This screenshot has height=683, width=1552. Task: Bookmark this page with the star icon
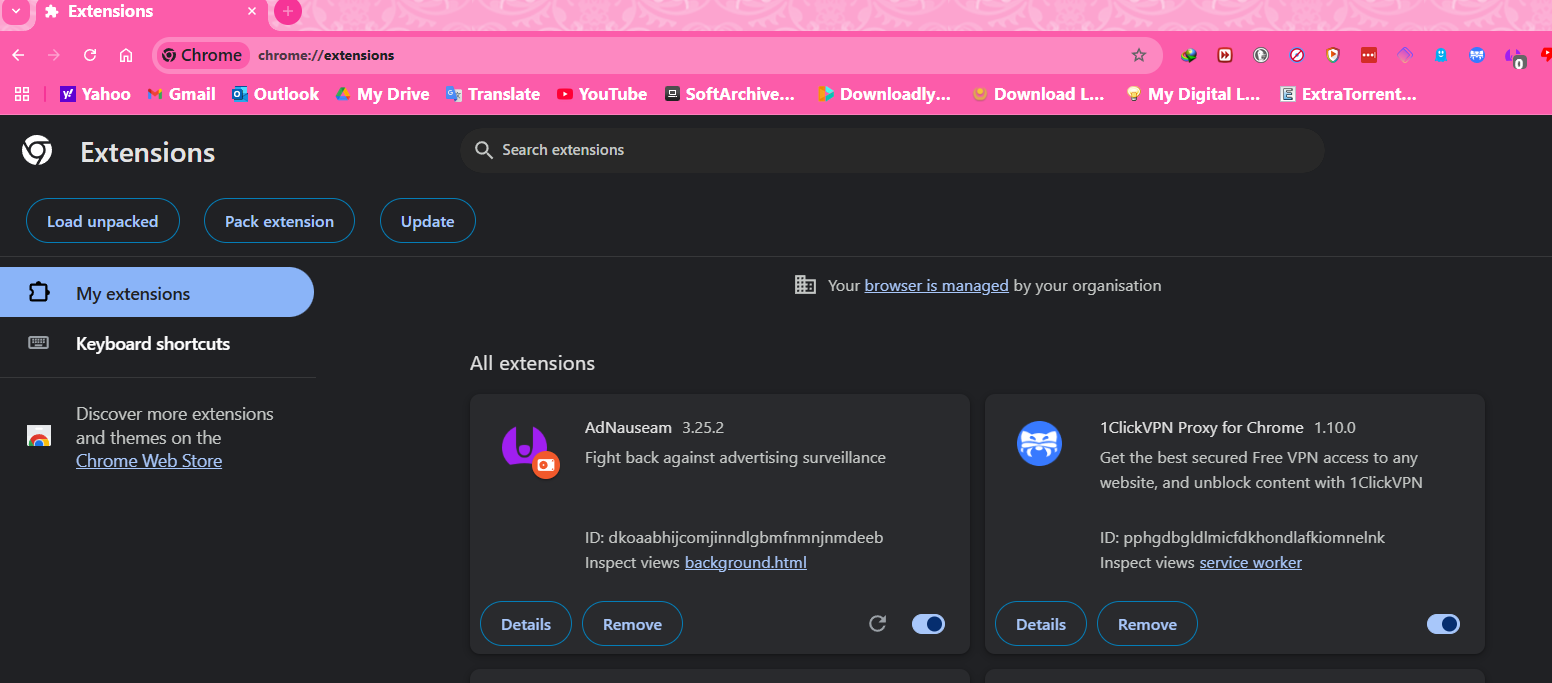pos(1138,55)
